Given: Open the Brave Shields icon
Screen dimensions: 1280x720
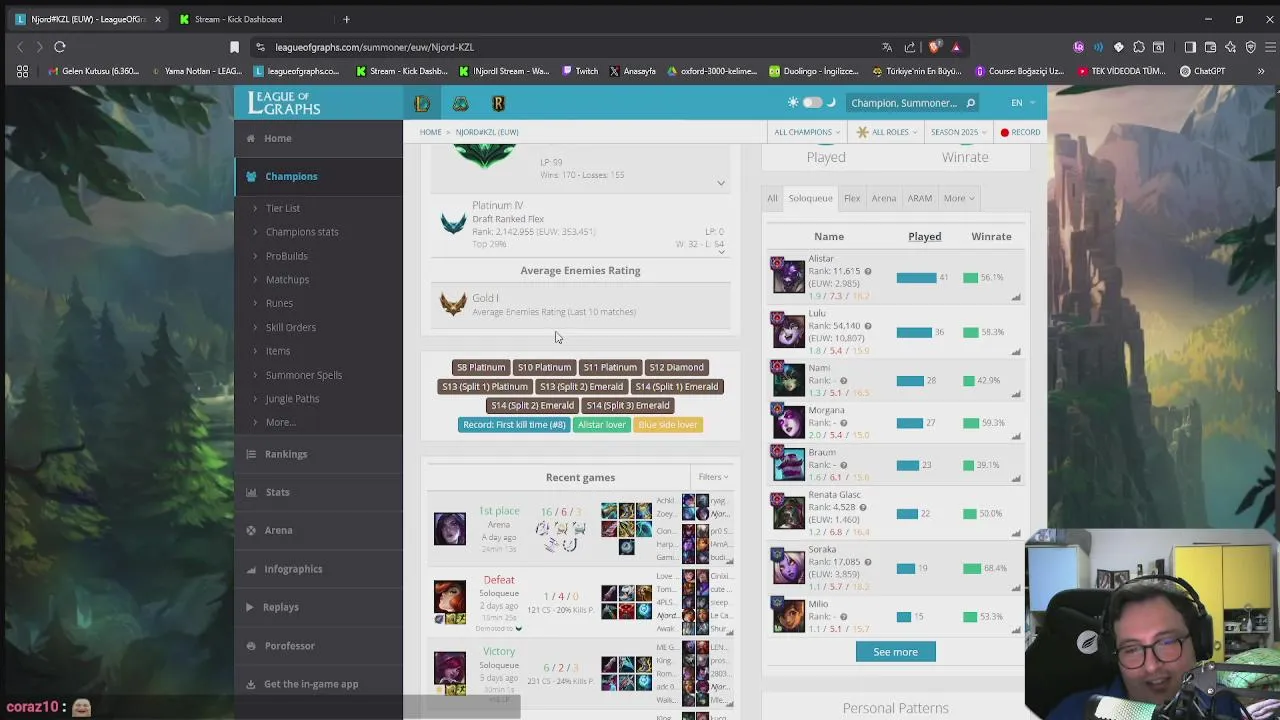Looking at the screenshot, I should [x=934, y=47].
